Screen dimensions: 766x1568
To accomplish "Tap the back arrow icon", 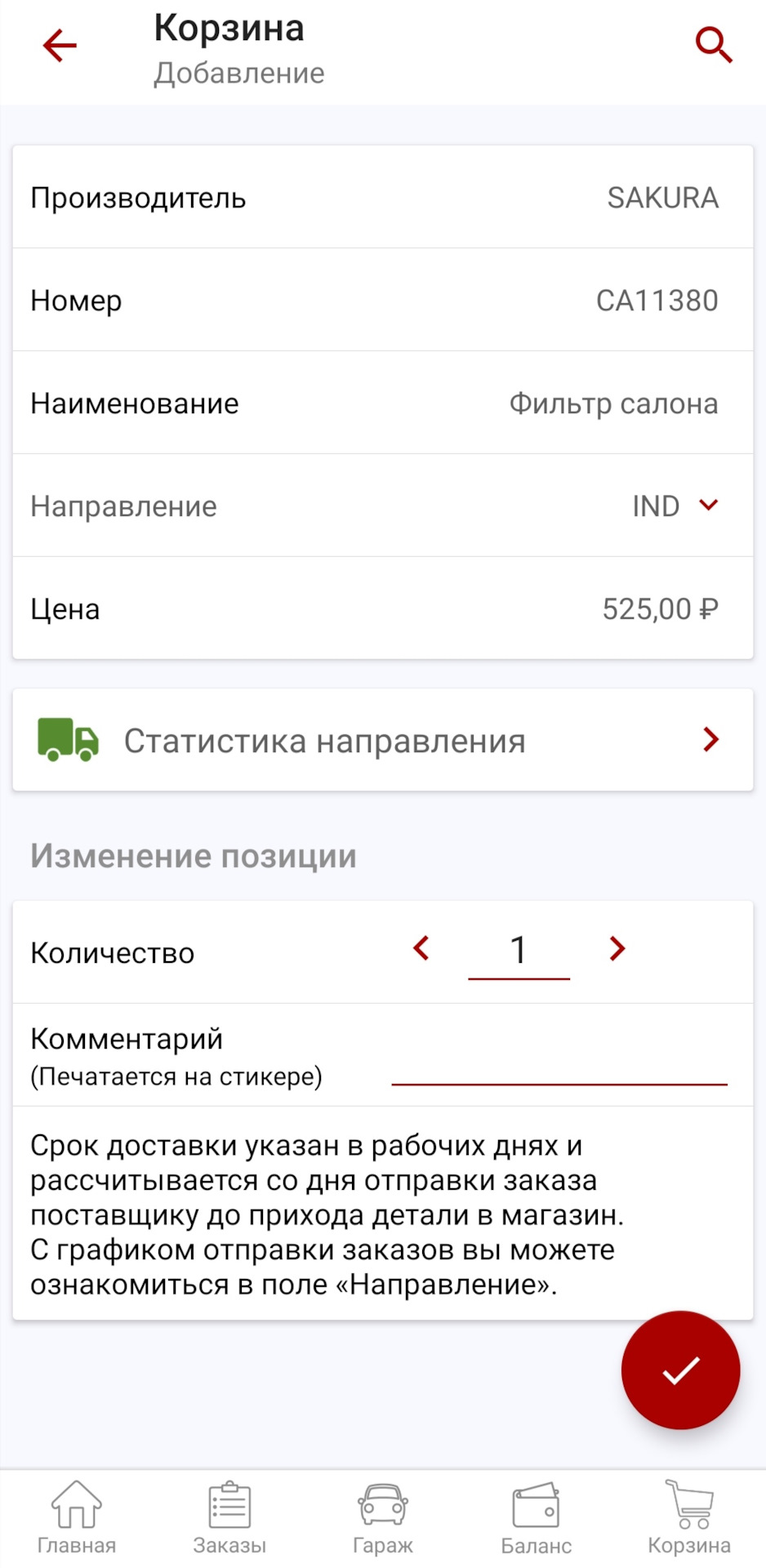I will (x=60, y=46).
